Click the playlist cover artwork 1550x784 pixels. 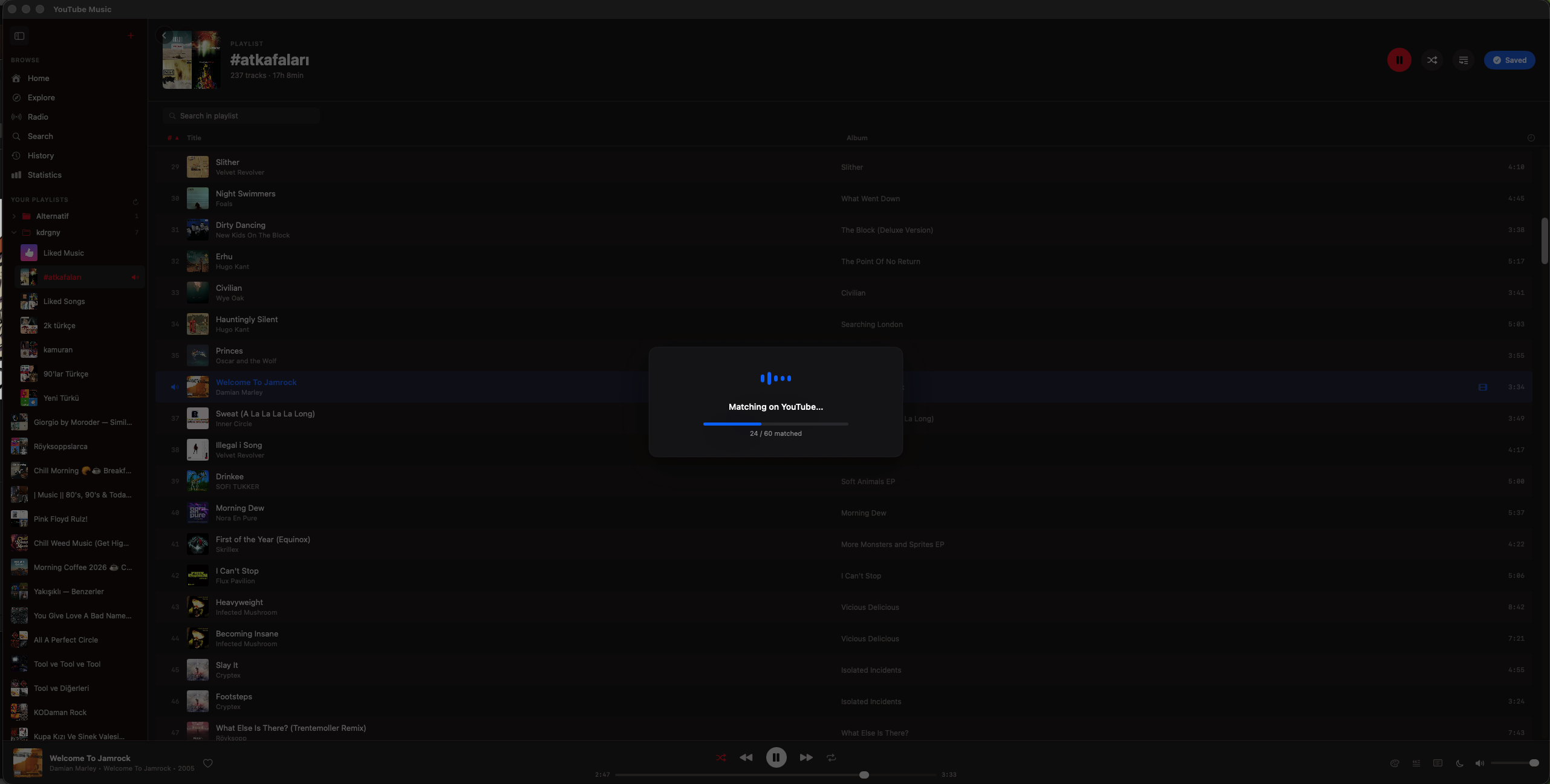[191, 60]
